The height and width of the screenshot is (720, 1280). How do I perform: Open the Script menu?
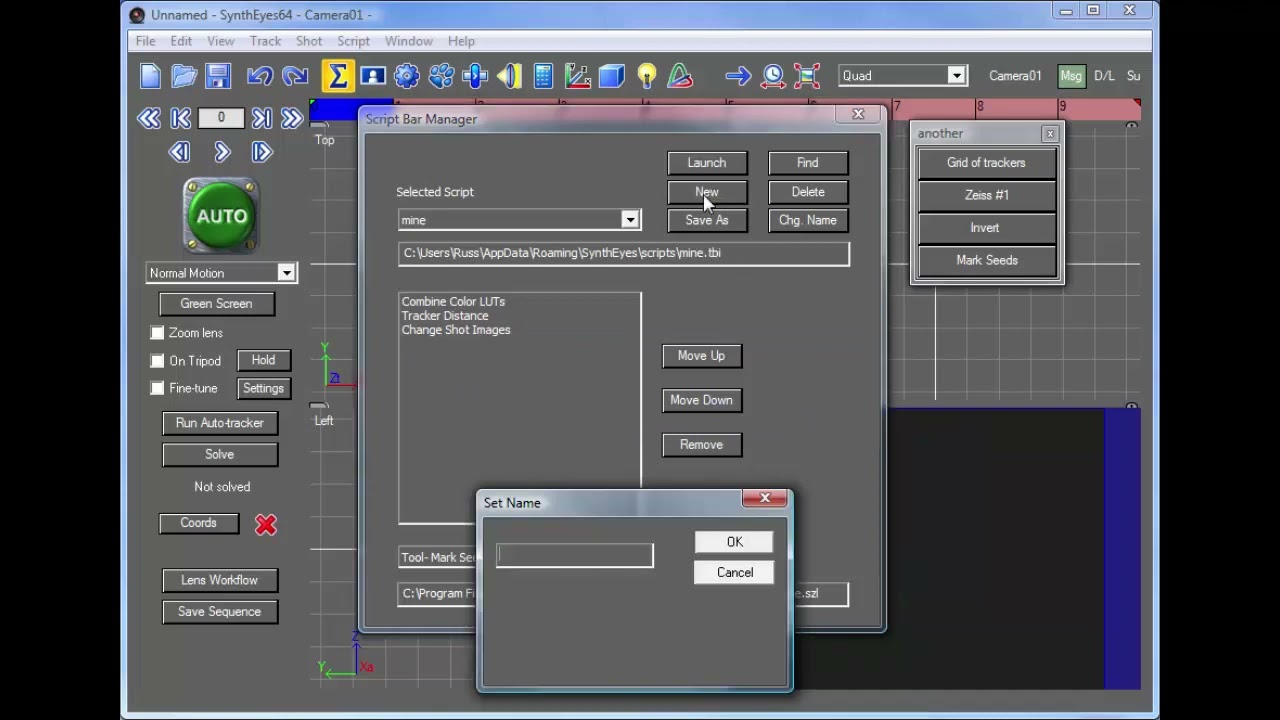click(353, 41)
